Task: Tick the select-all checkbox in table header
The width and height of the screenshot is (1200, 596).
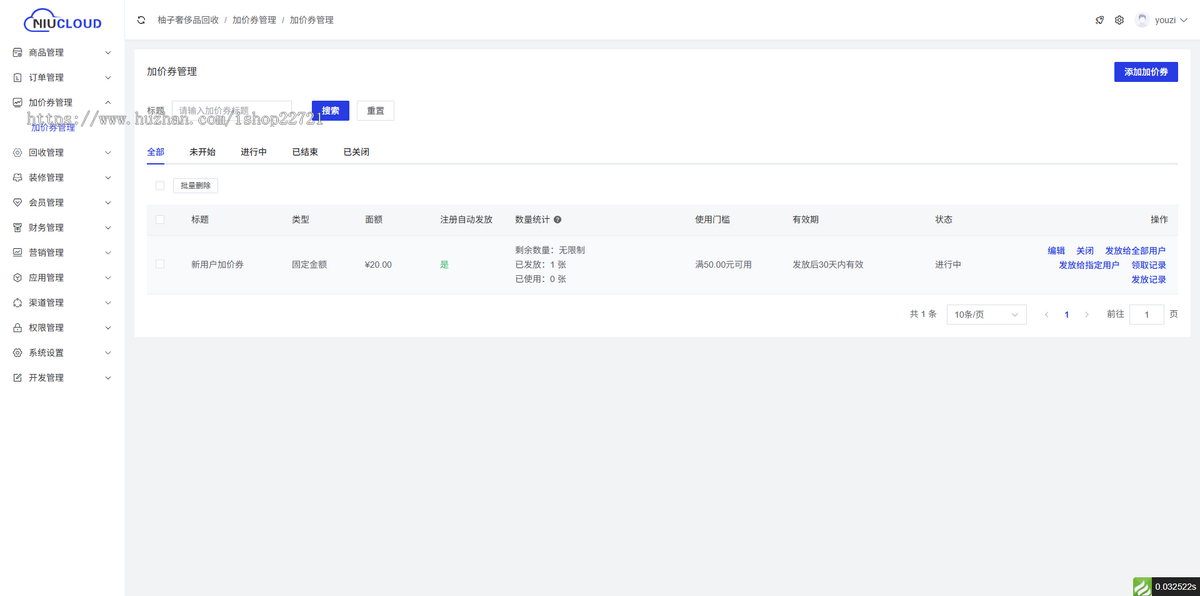Action: pos(160,220)
